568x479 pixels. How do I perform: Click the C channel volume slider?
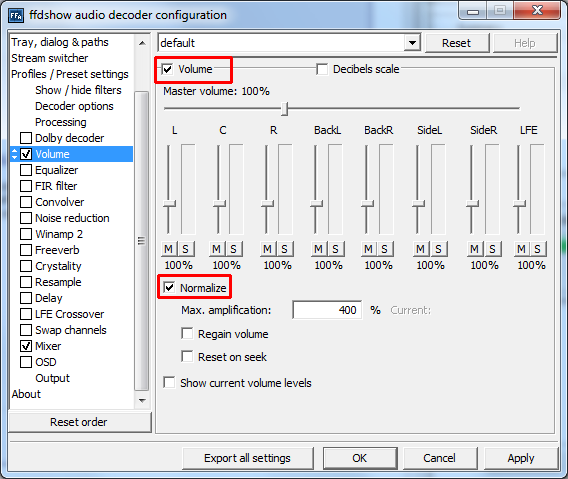pyautogui.click(x=219, y=204)
